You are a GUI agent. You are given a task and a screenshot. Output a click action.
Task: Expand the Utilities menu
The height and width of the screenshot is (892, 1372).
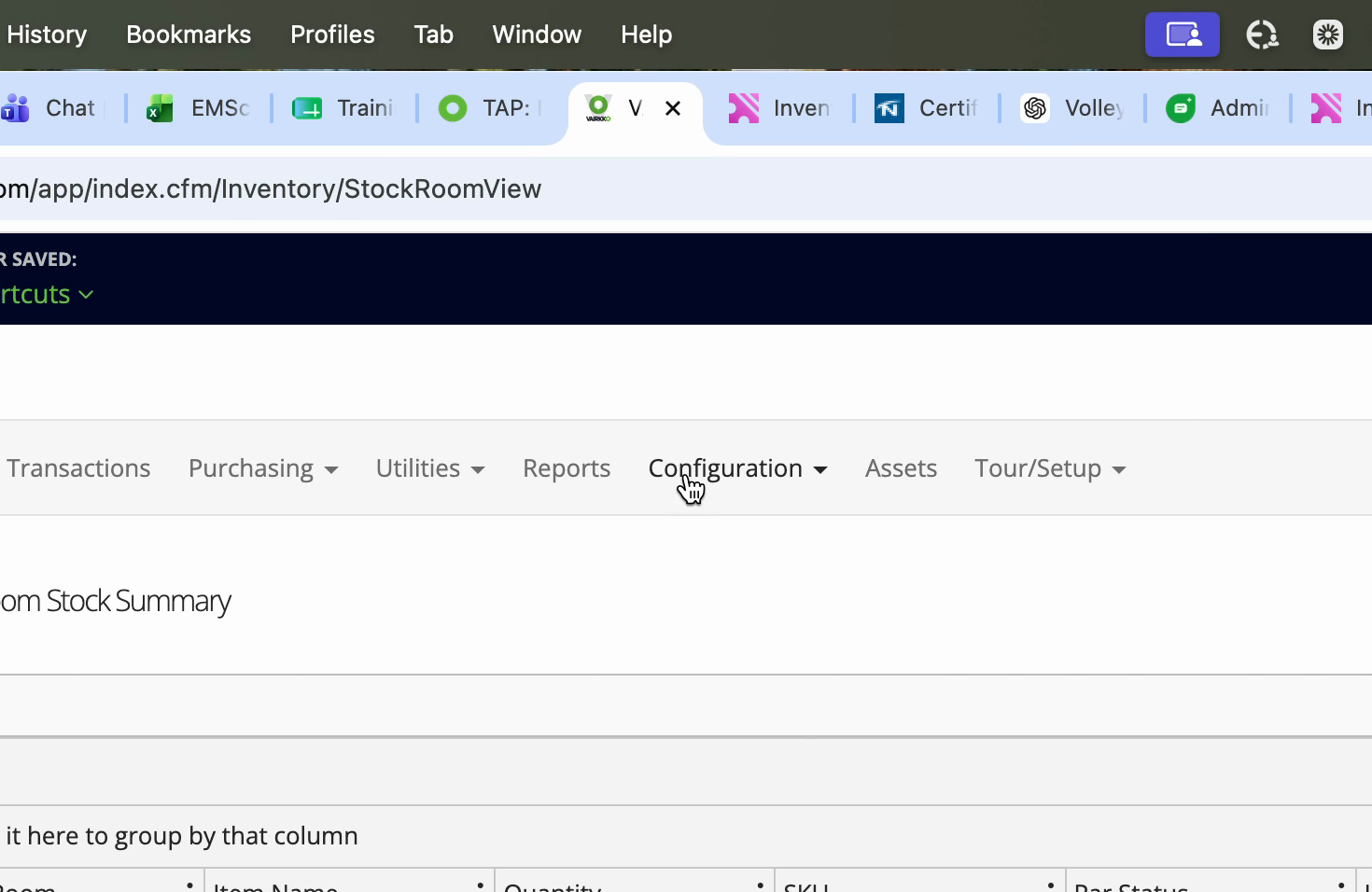(x=430, y=468)
